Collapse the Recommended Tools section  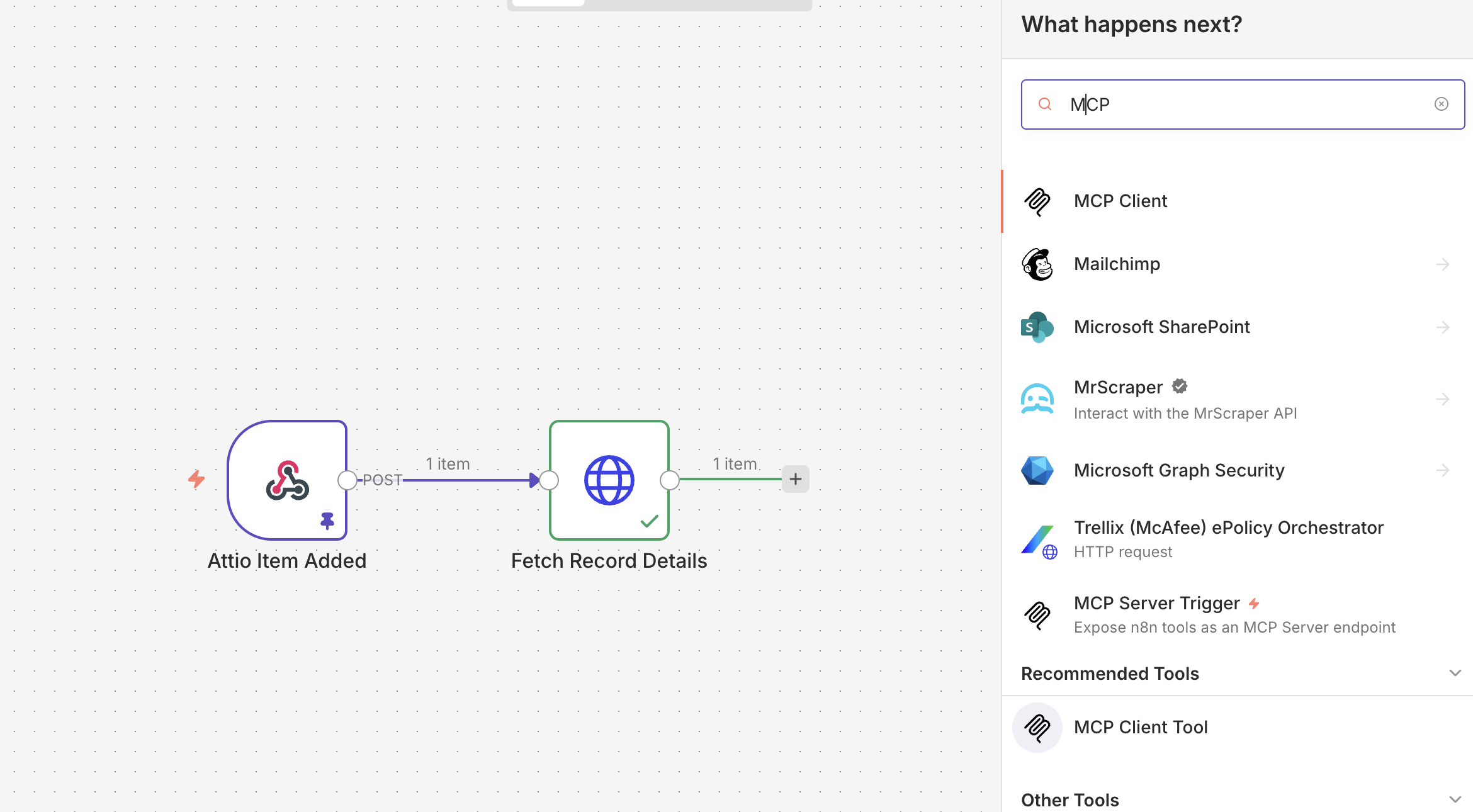click(x=1455, y=673)
